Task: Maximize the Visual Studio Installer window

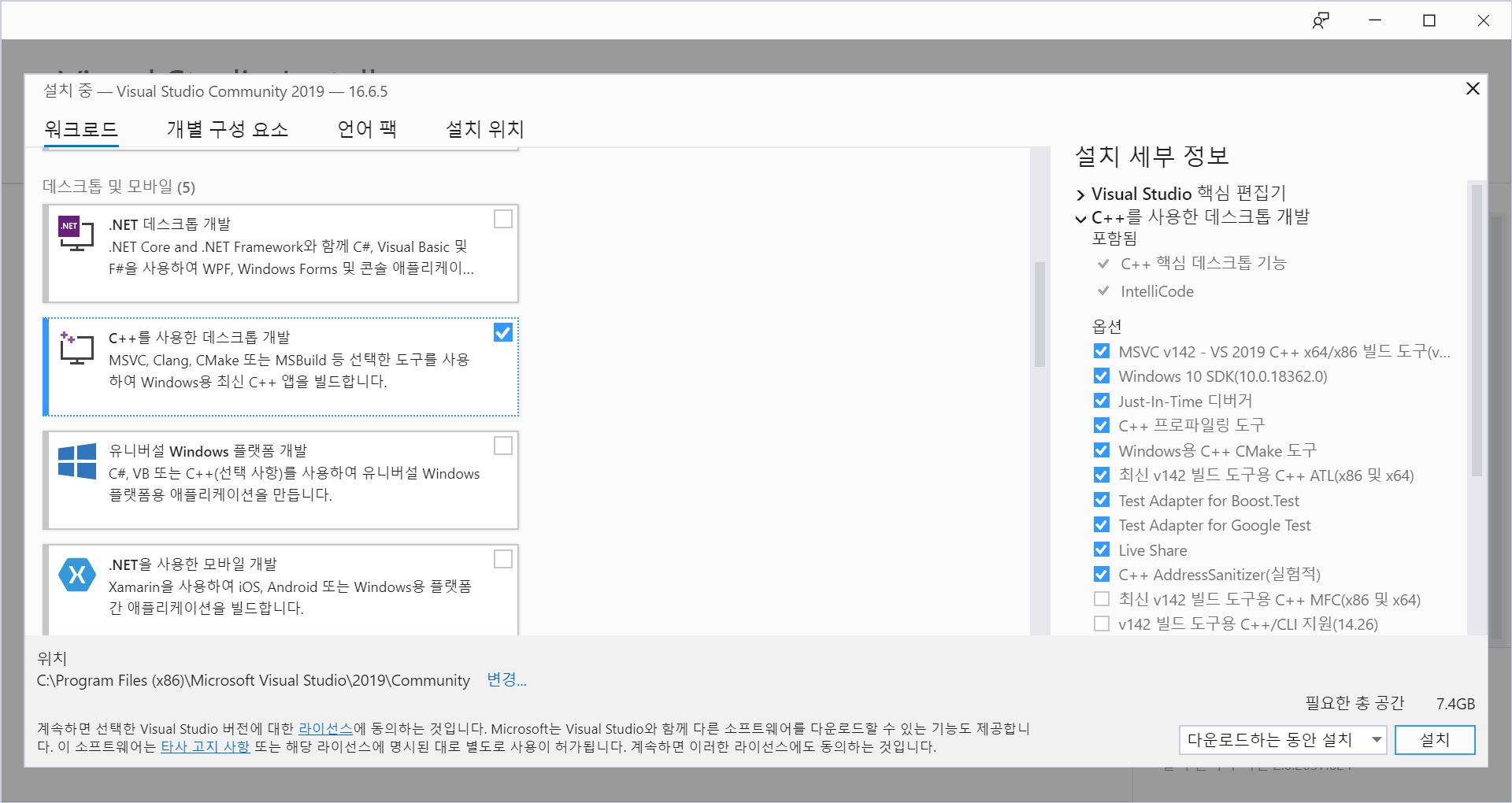Action: (x=1429, y=20)
